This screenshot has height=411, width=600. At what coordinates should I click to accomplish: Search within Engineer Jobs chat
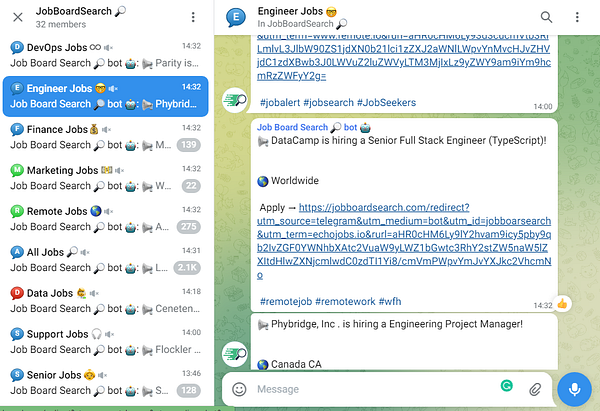click(546, 17)
